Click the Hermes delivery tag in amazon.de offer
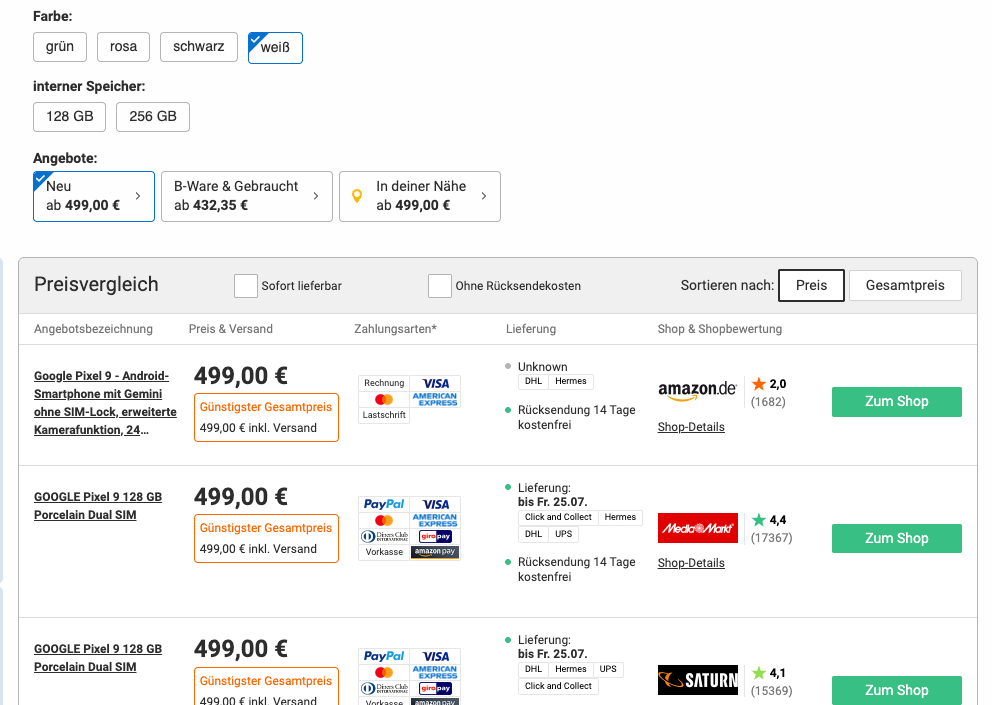The height and width of the screenshot is (705, 992). click(571, 382)
